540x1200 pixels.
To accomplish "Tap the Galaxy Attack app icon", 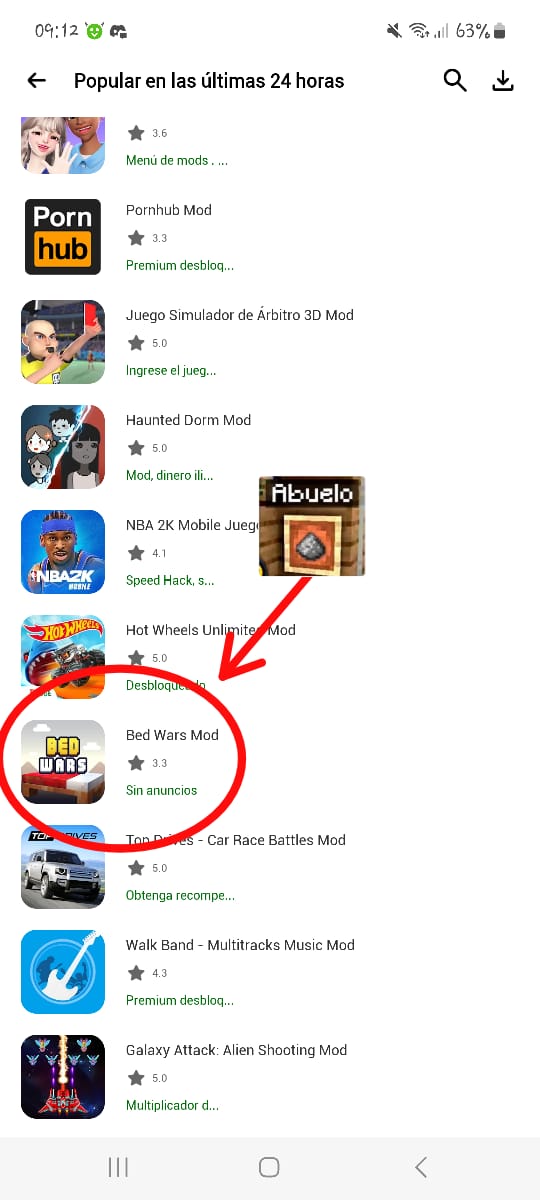I will pos(63,1077).
